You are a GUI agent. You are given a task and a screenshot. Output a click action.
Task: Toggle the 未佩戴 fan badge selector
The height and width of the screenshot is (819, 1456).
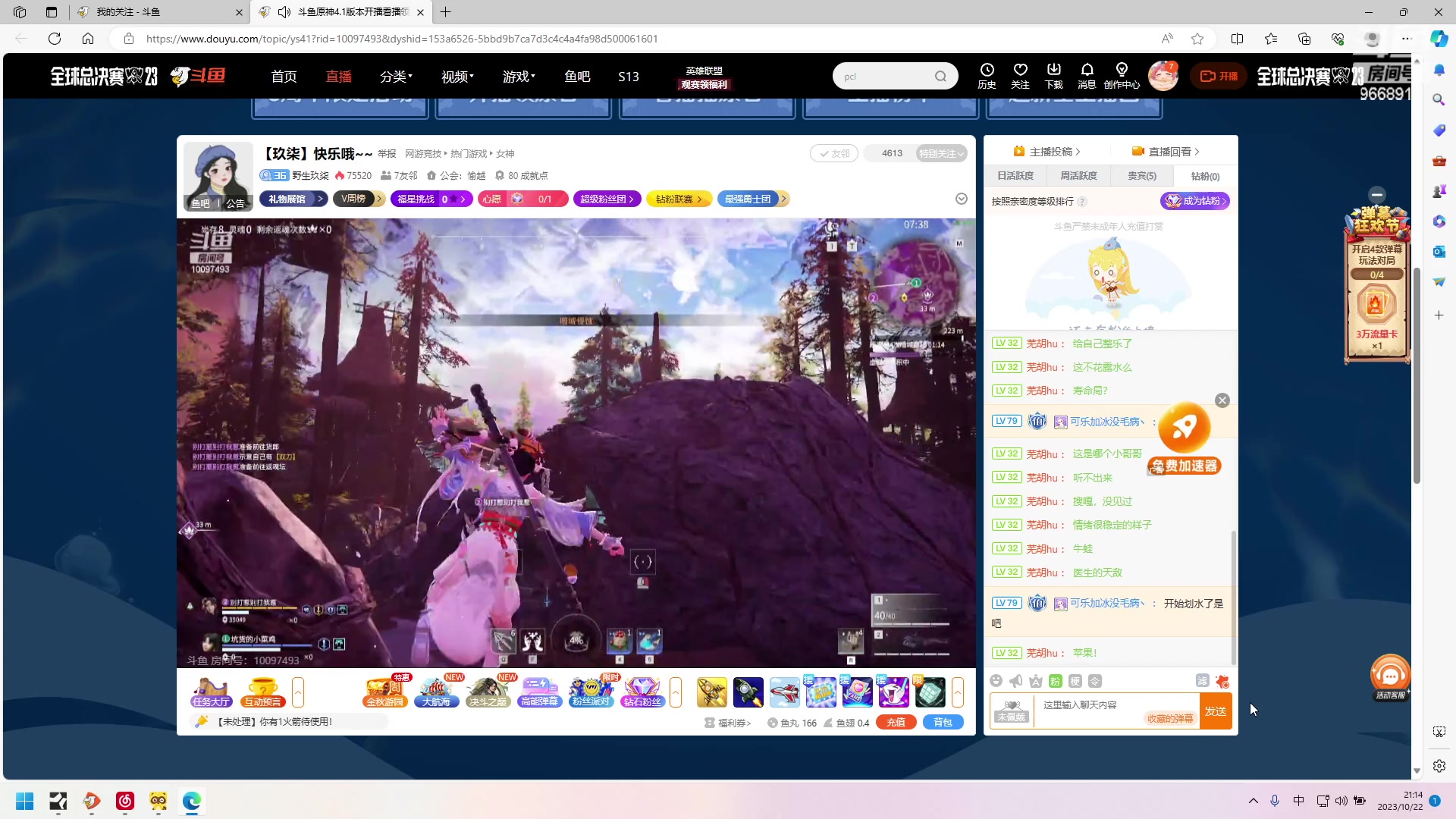click(x=1011, y=711)
